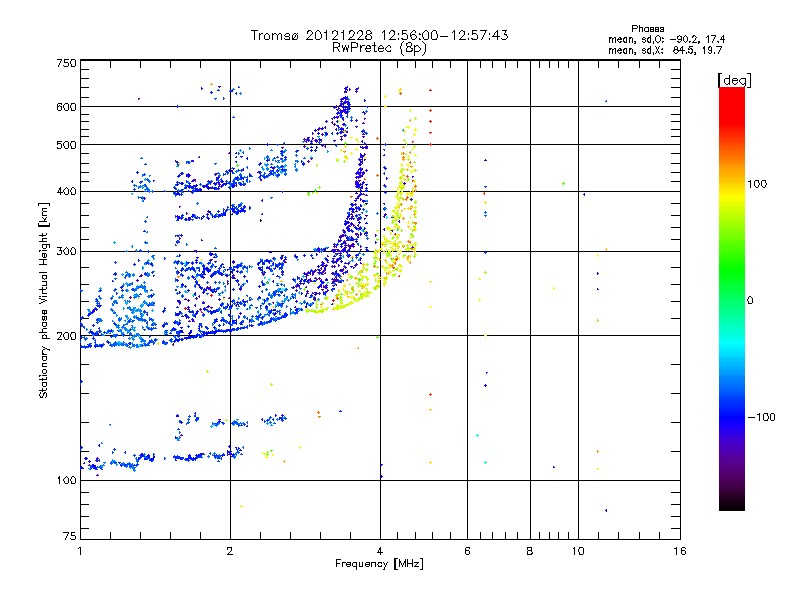Click the y-axis tick label '750'
The width and height of the screenshot is (800, 600).
click(66, 63)
